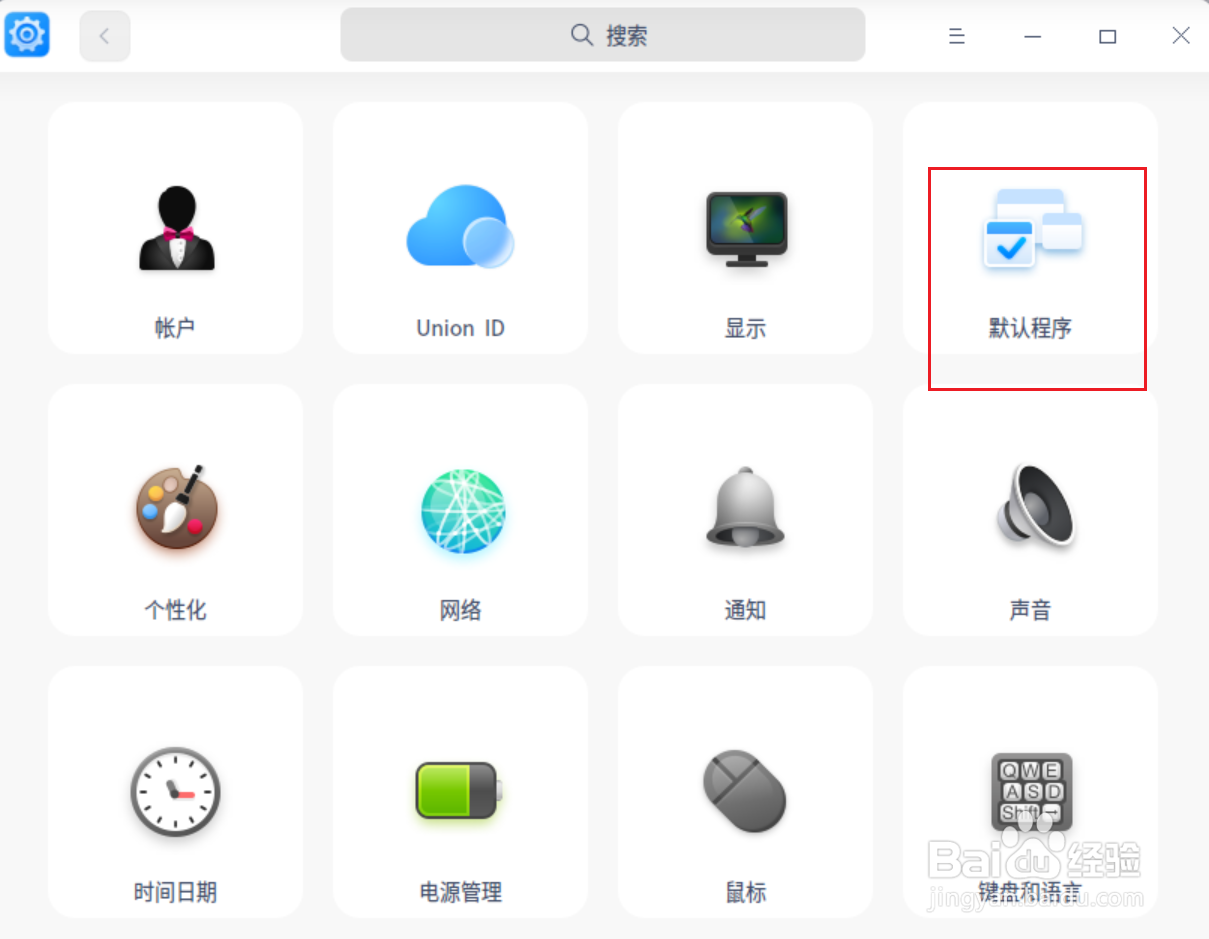The image size is (1209, 939).
Task: Click the 搜索 search field
Action: (603, 35)
